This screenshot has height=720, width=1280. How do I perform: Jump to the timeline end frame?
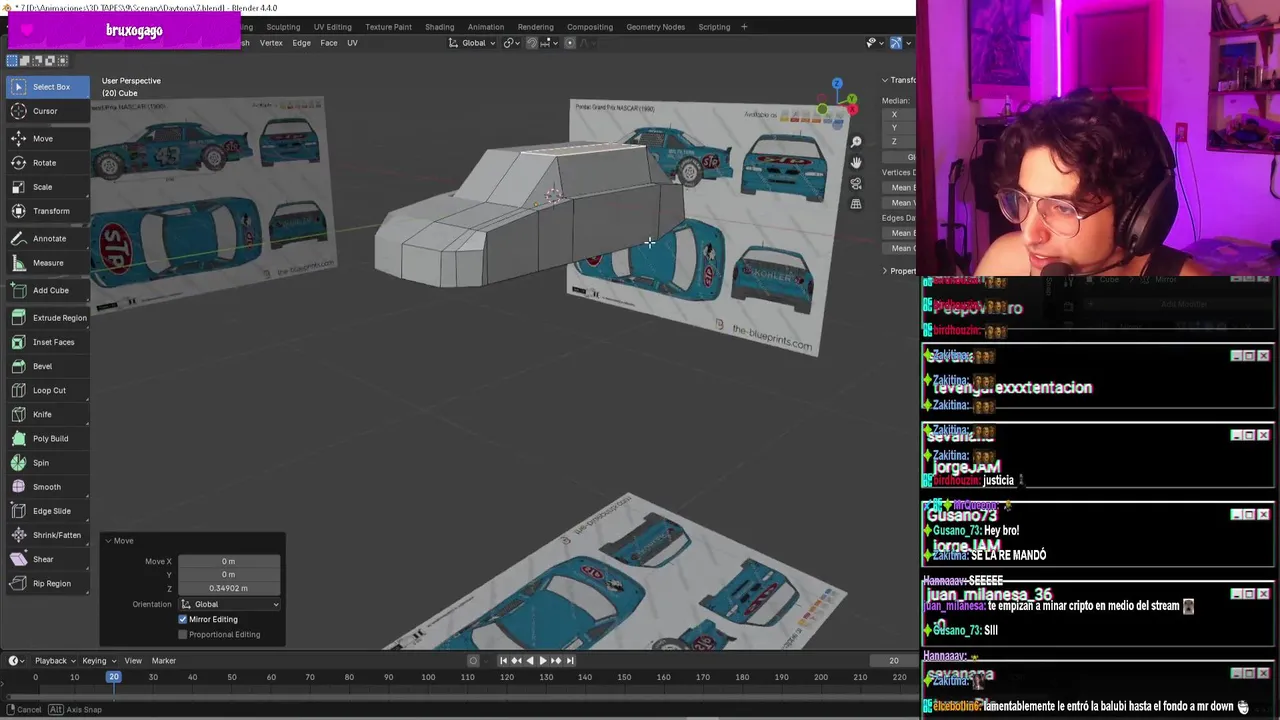click(x=570, y=660)
